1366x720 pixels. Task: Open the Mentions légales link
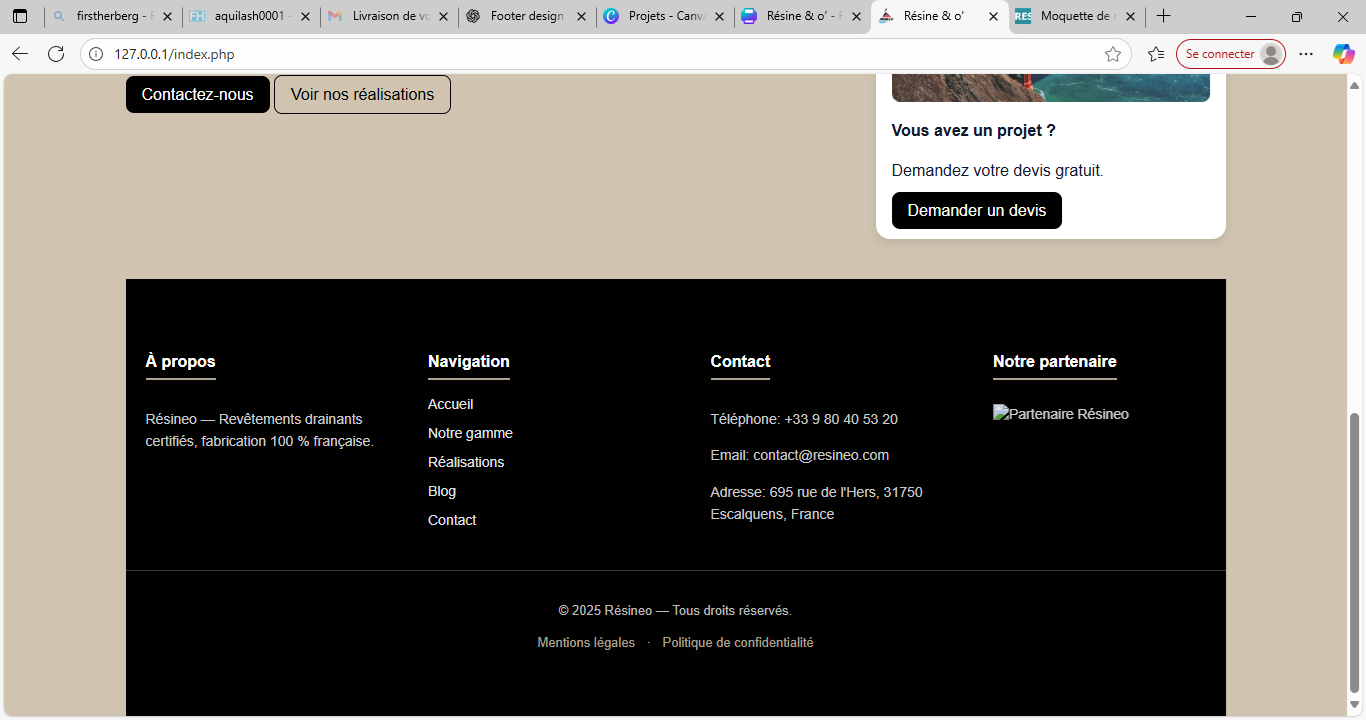[586, 642]
